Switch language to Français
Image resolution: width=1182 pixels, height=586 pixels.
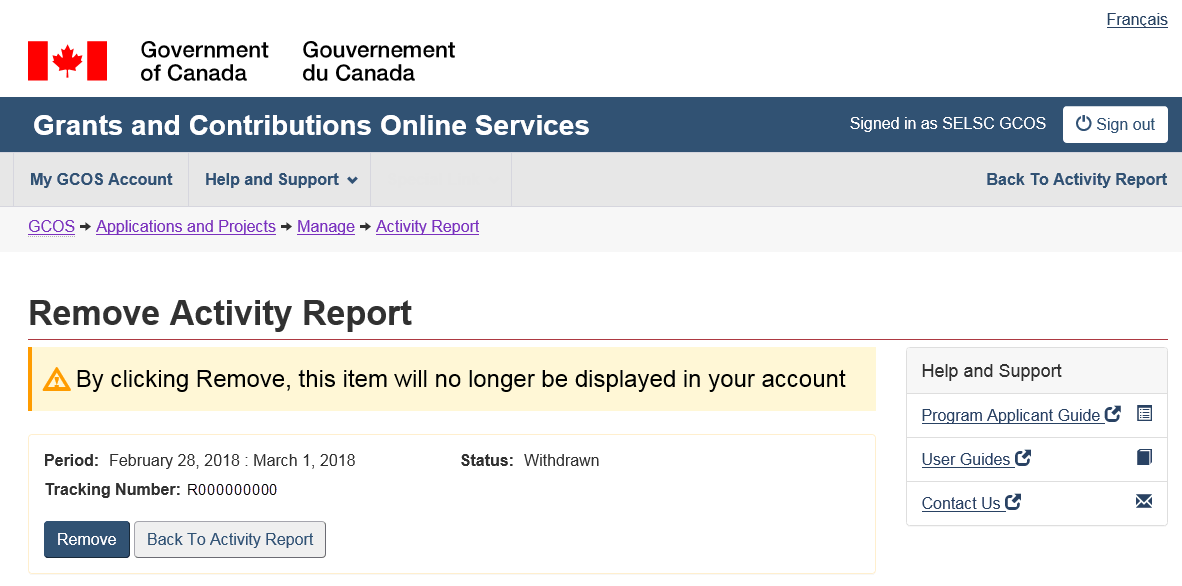(x=1137, y=20)
